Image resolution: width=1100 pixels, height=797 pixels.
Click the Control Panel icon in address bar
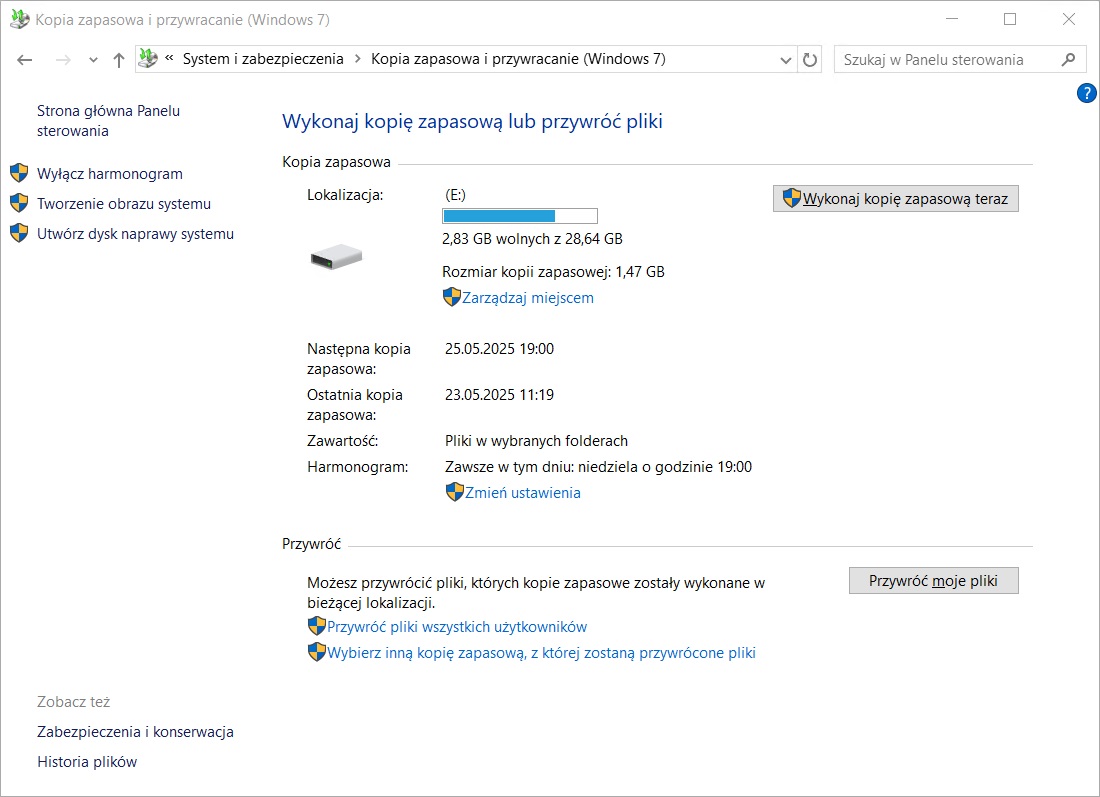[149, 59]
